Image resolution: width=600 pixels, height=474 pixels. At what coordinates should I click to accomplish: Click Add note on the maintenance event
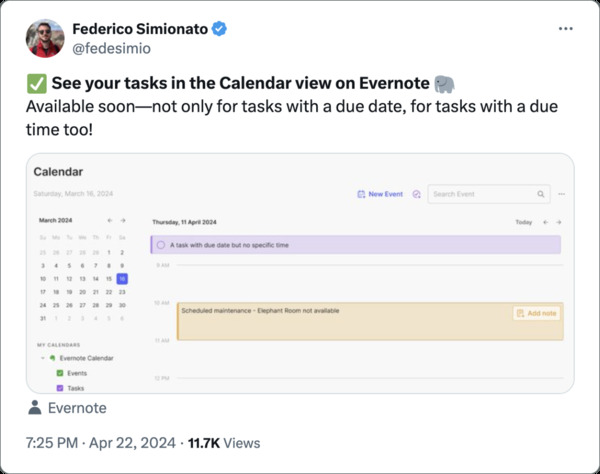535,313
